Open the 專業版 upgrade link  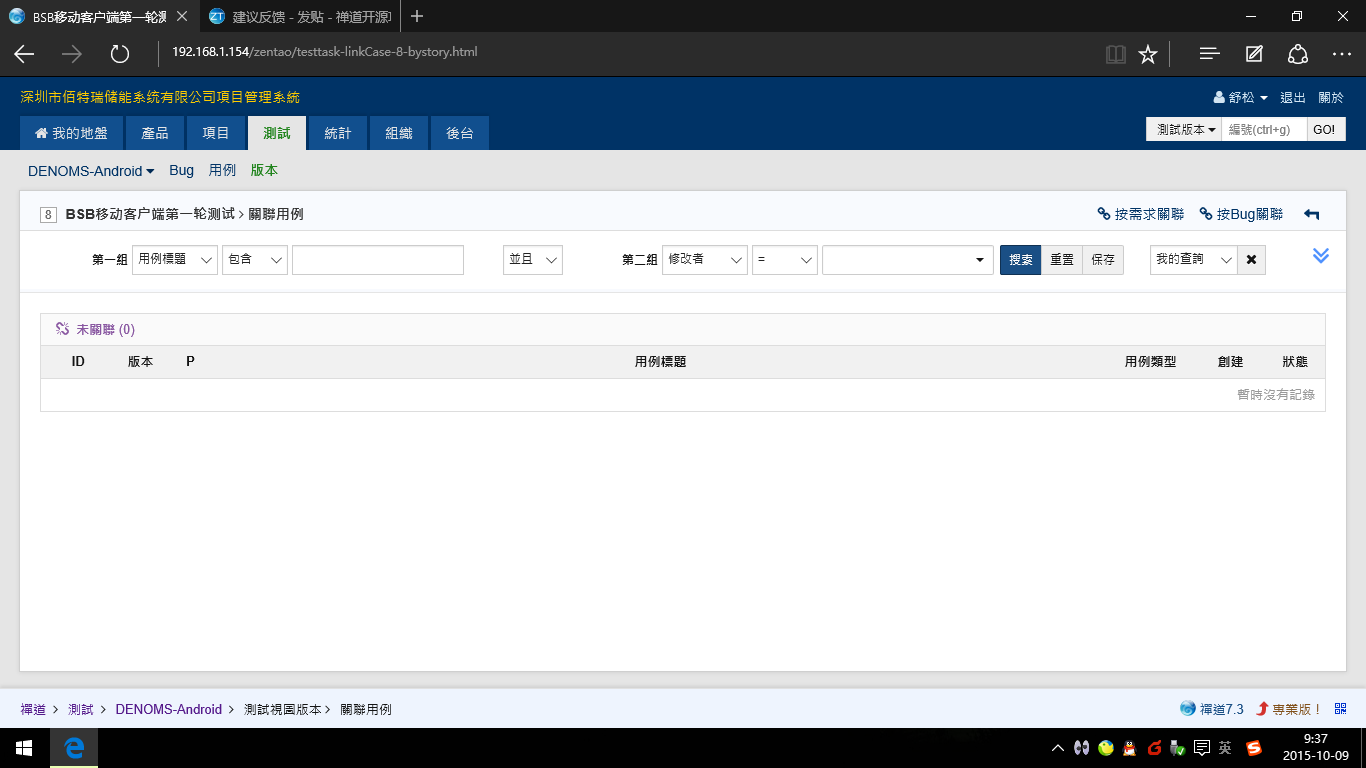coord(1290,709)
